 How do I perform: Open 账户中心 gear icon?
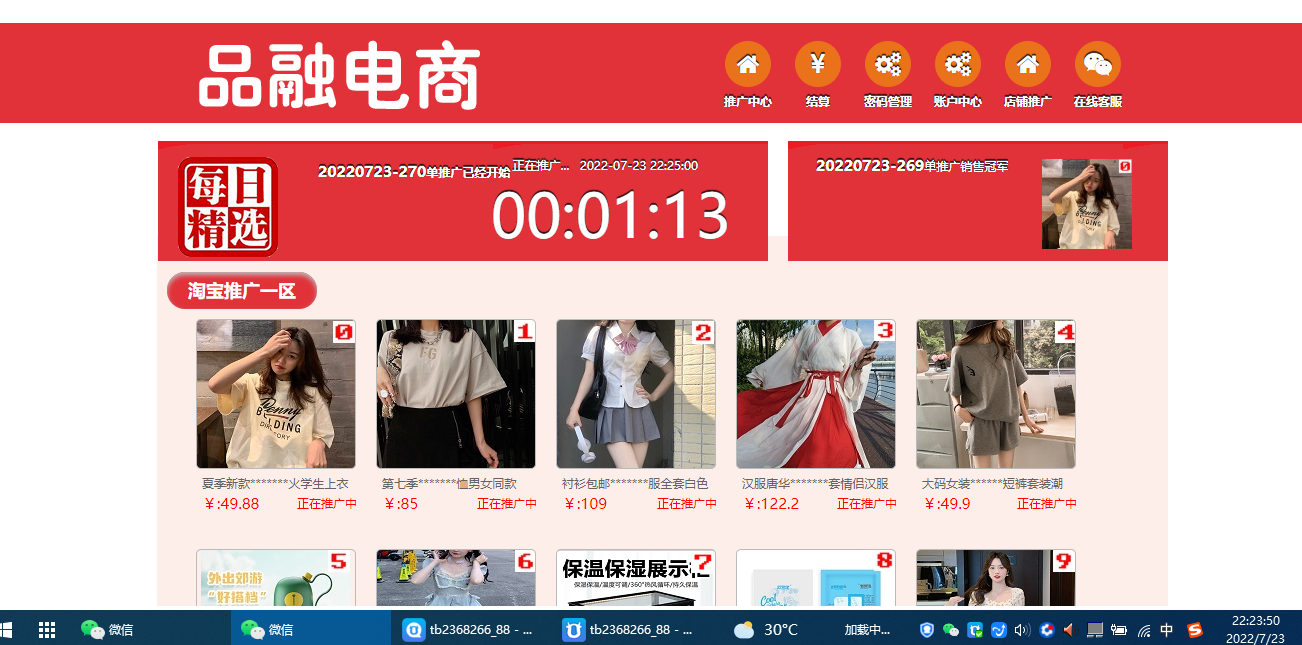(x=958, y=64)
